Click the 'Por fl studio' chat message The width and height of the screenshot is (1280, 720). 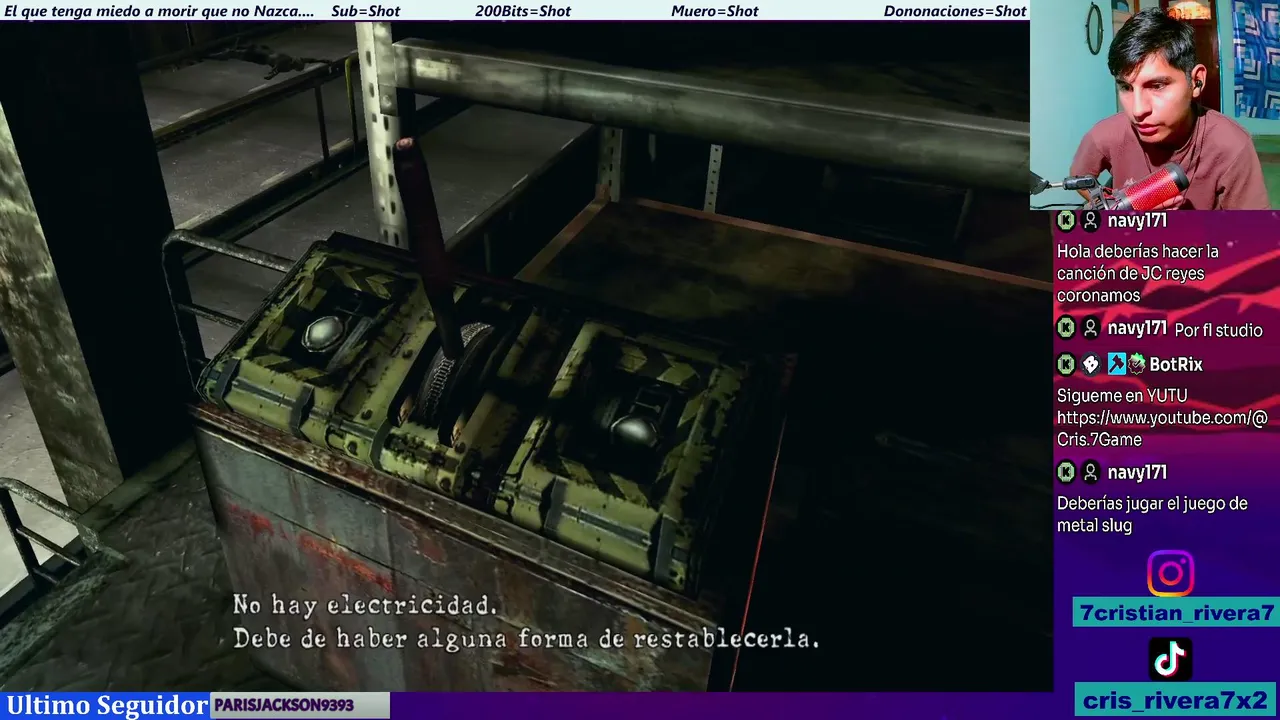[1218, 330]
